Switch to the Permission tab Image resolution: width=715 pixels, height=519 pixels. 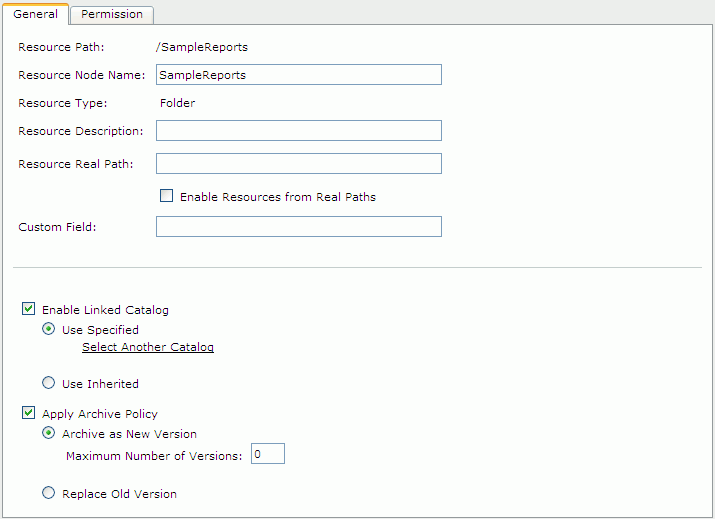112,15
